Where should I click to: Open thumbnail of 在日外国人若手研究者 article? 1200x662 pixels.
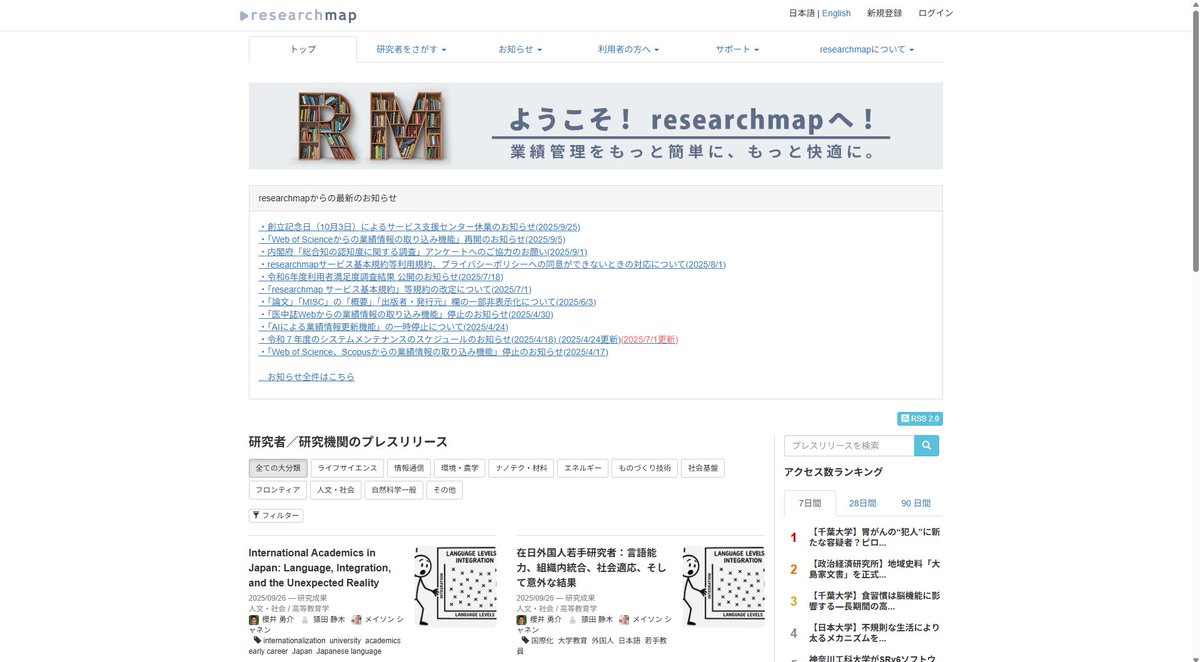[x=724, y=587]
